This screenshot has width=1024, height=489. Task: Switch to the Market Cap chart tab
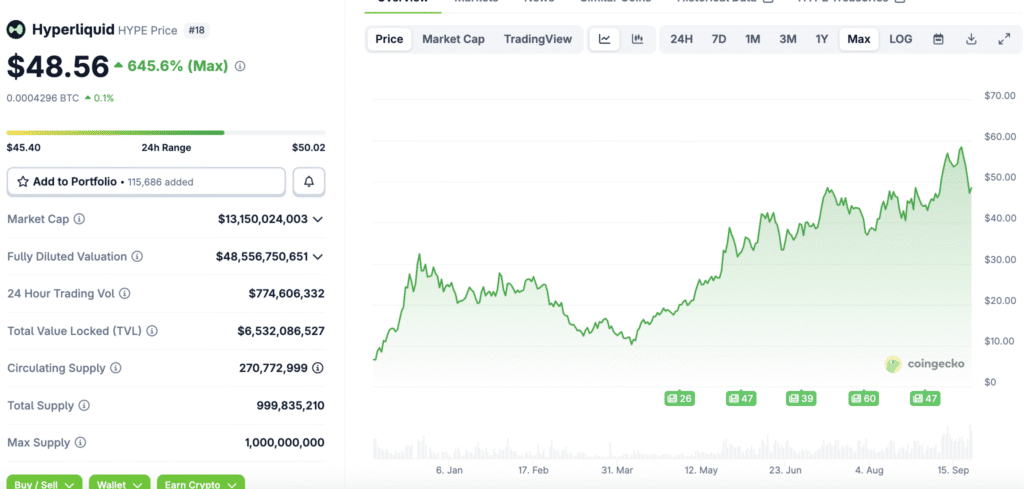pos(453,39)
